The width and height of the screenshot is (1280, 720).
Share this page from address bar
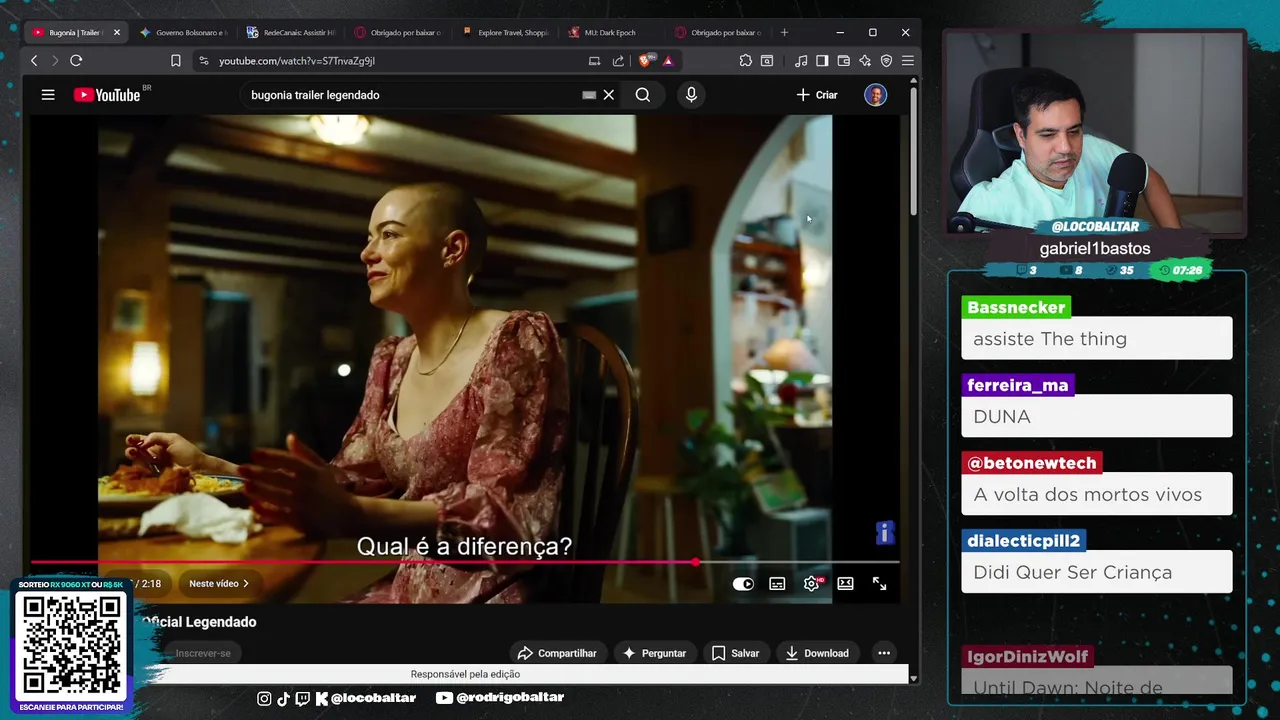618,61
